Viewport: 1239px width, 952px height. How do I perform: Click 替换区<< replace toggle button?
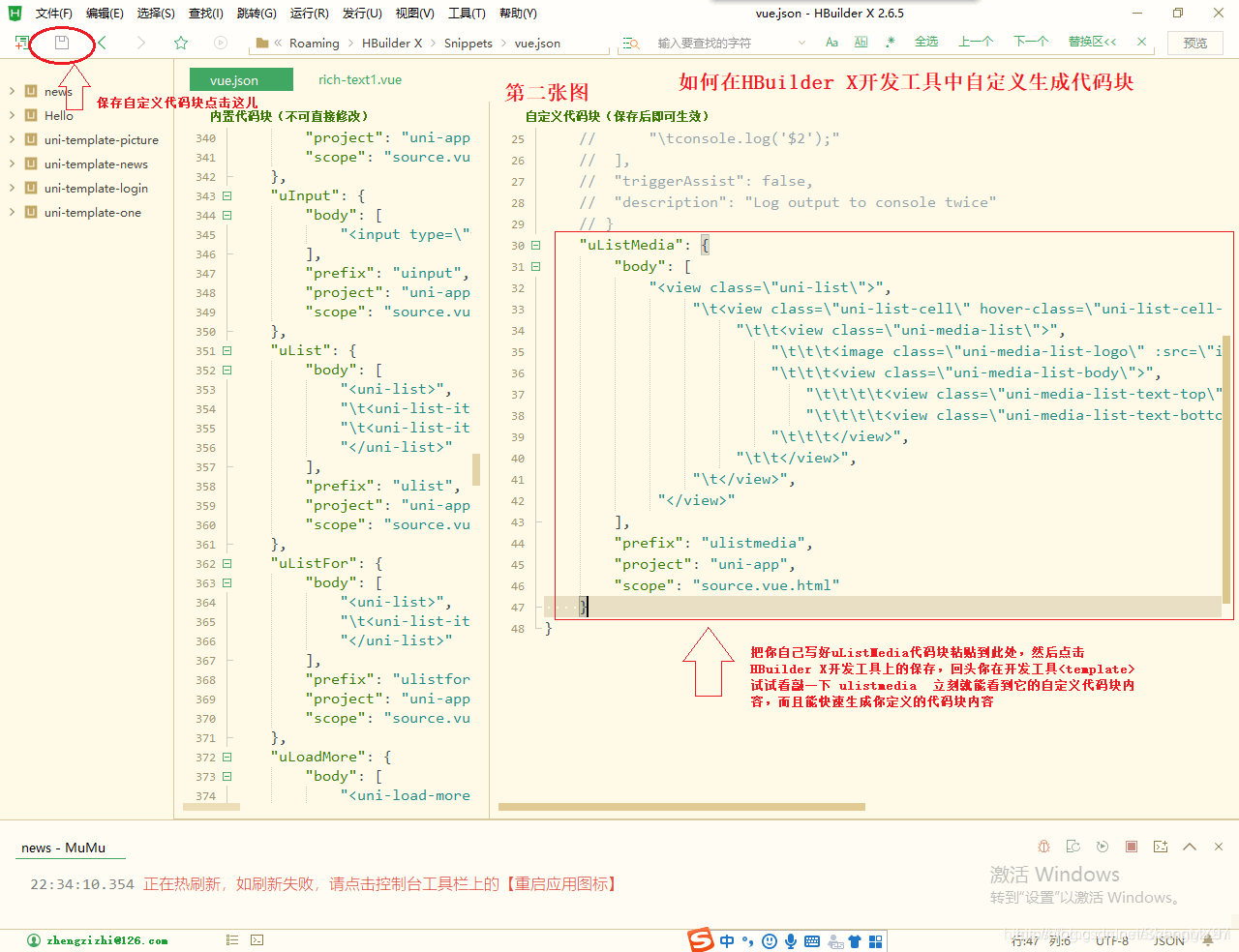[x=1093, y=42]
